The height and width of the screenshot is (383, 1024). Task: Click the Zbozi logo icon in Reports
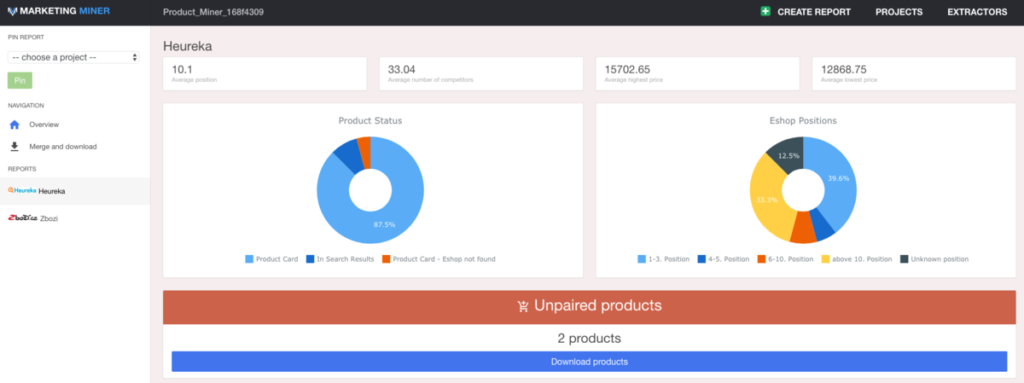point(22,218)
